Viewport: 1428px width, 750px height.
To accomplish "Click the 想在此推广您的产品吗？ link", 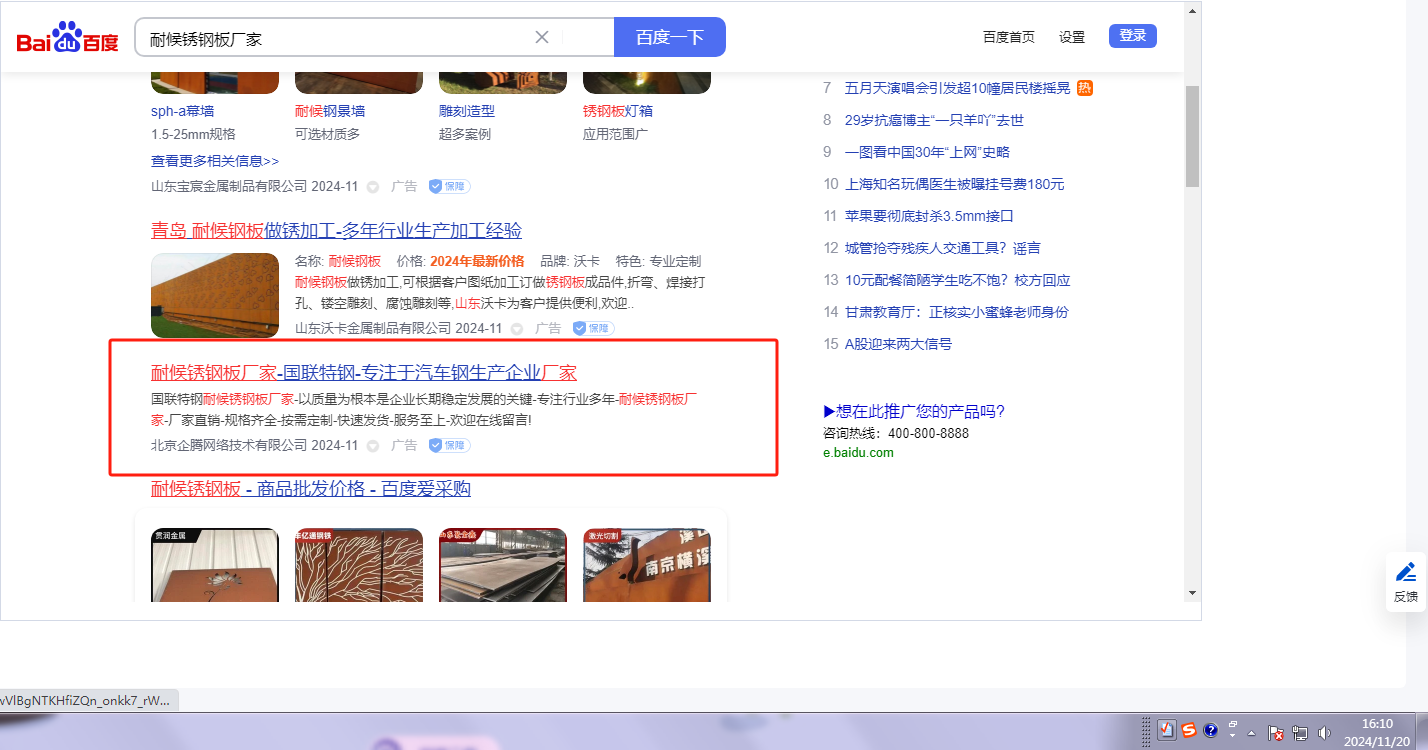I will (914, 411).
